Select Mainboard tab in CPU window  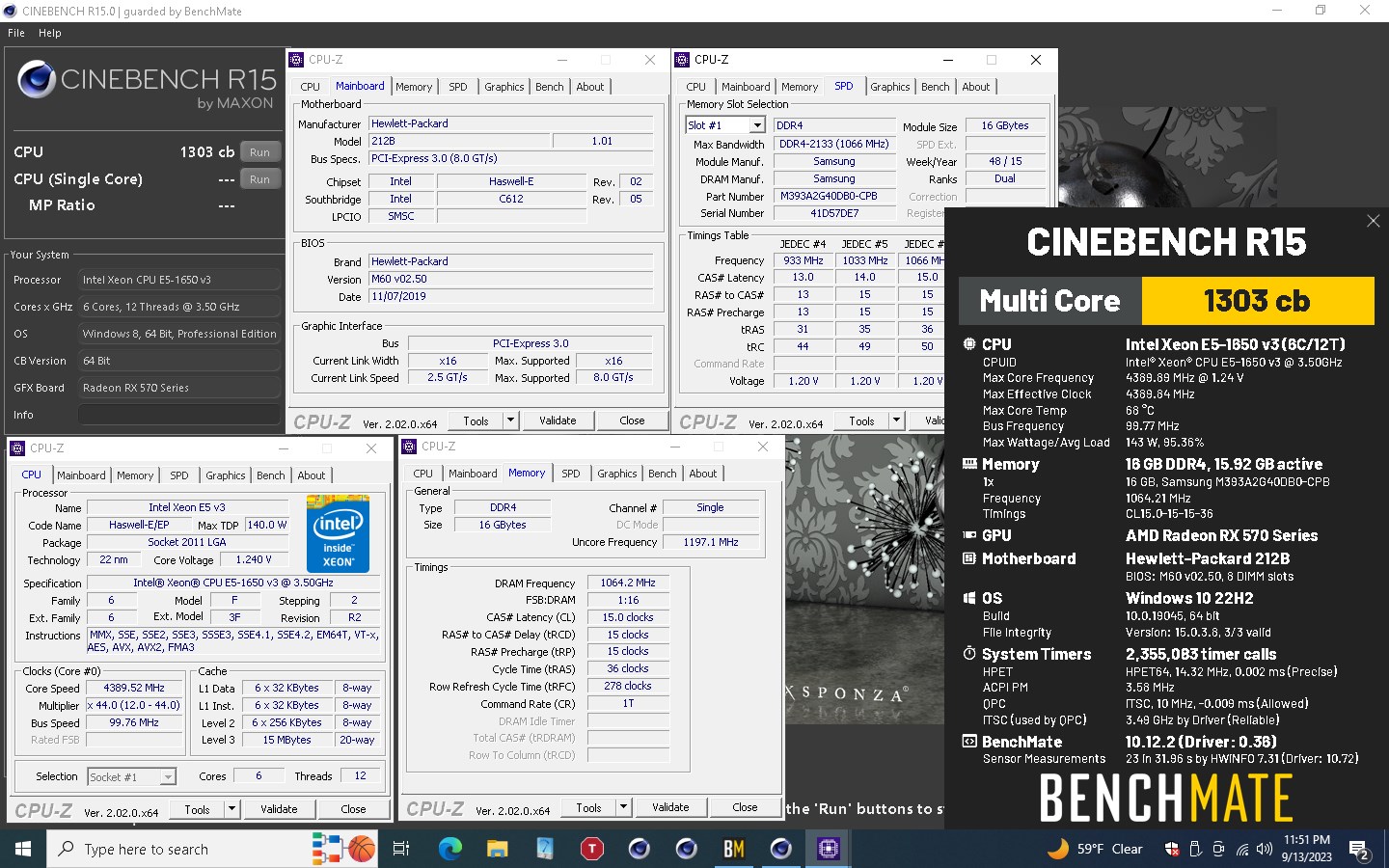[81, 475]
